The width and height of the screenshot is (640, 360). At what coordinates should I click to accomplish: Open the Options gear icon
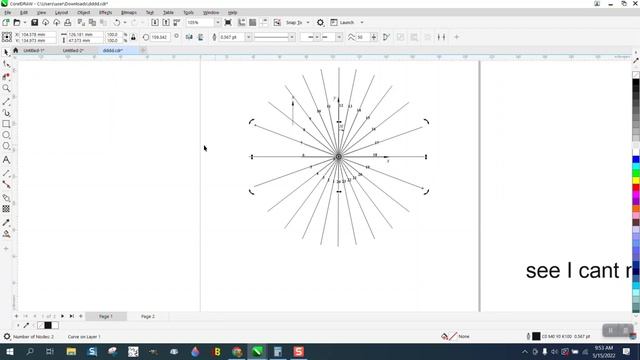[x=320, y=22]
